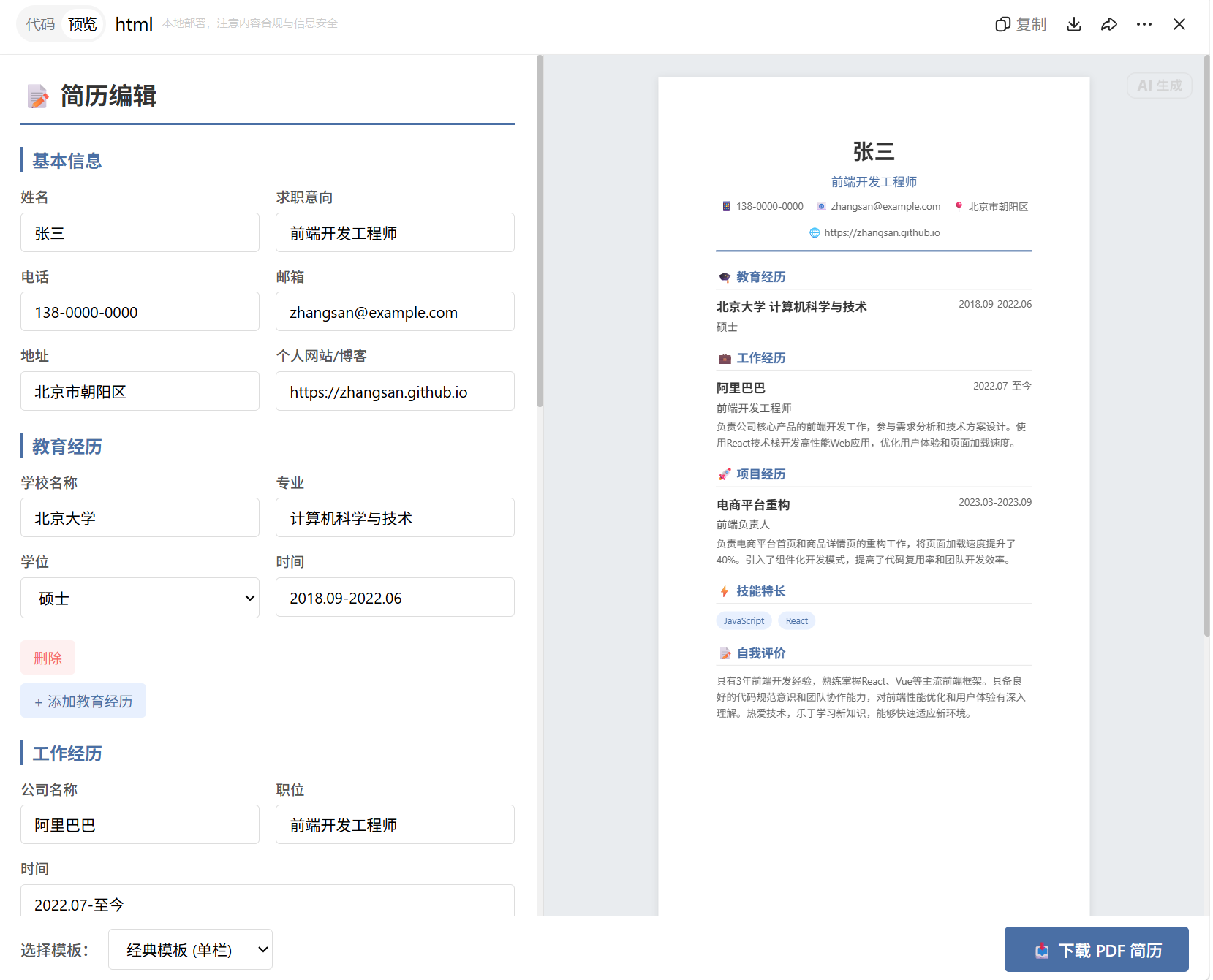Click the 学校名称 field 北京大学

(x=140, y=517)
